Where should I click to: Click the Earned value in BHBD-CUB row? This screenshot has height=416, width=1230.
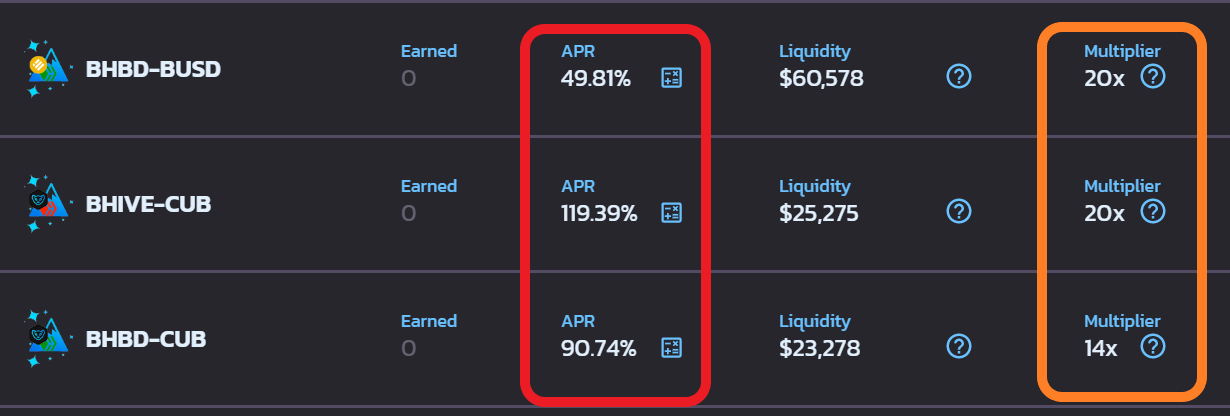(408, 348)
